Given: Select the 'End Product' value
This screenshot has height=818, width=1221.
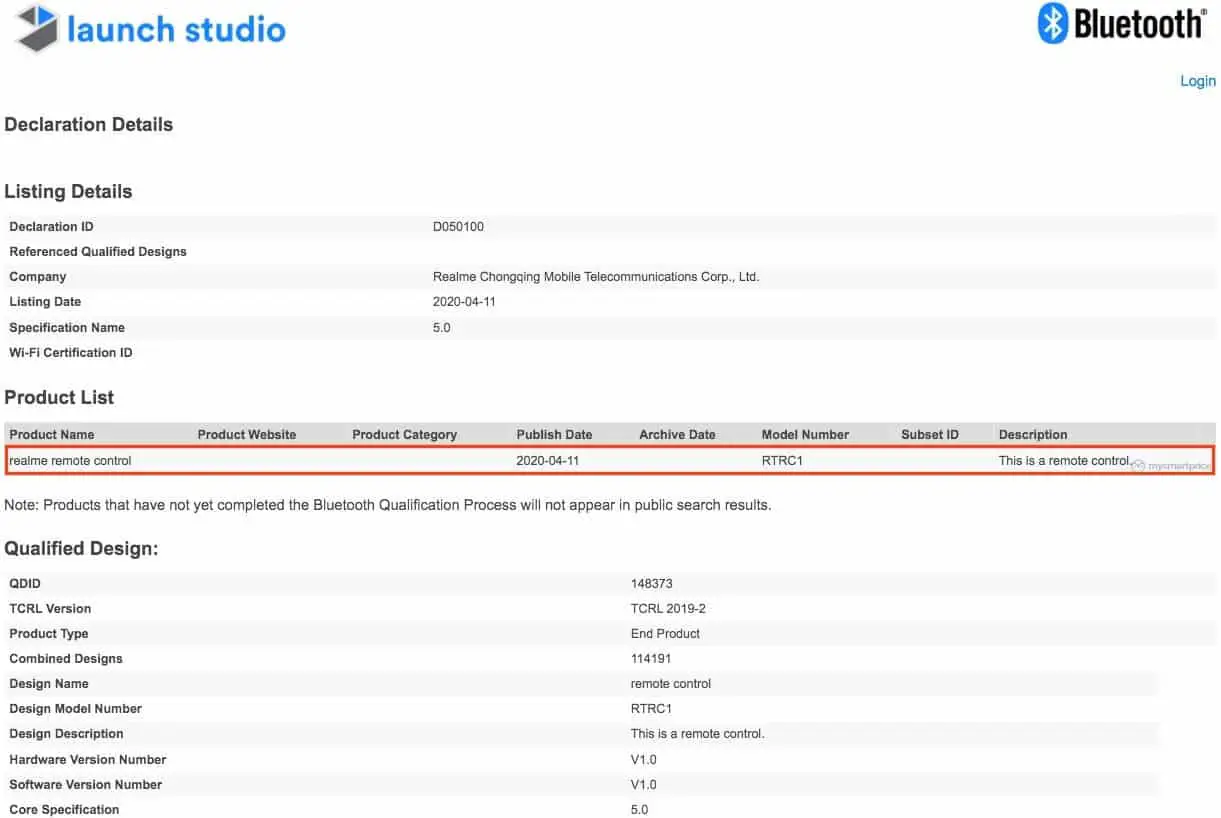Looking at the screenshot, I should [665, 634].
